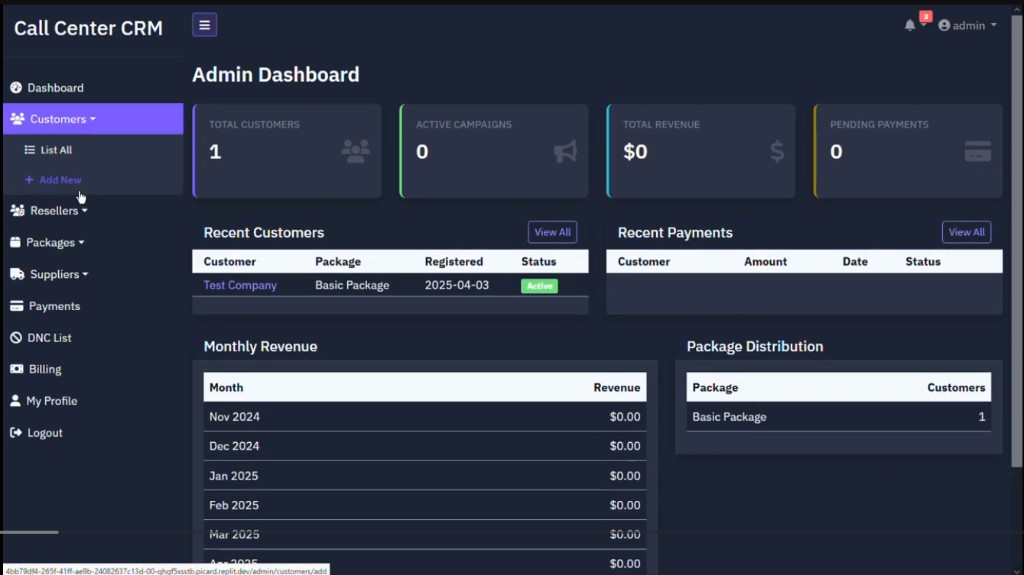Viewport: 1024px width, 575px height.
Task: Expand the Suppliers submenu caret
Action: point(85,274)
